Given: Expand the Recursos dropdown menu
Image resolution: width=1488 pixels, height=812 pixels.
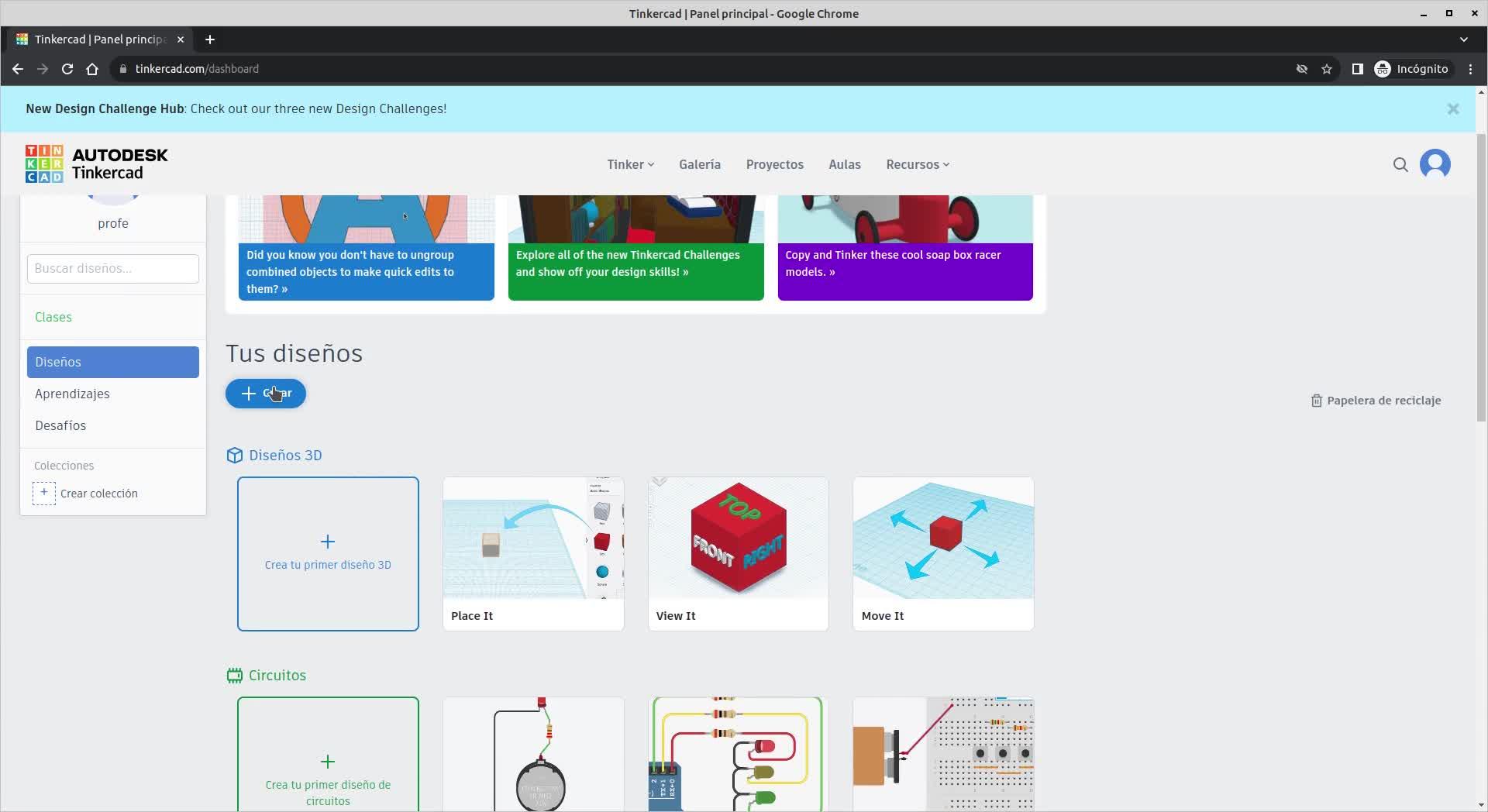Looking at the screenshot, I should coord(918,164).
